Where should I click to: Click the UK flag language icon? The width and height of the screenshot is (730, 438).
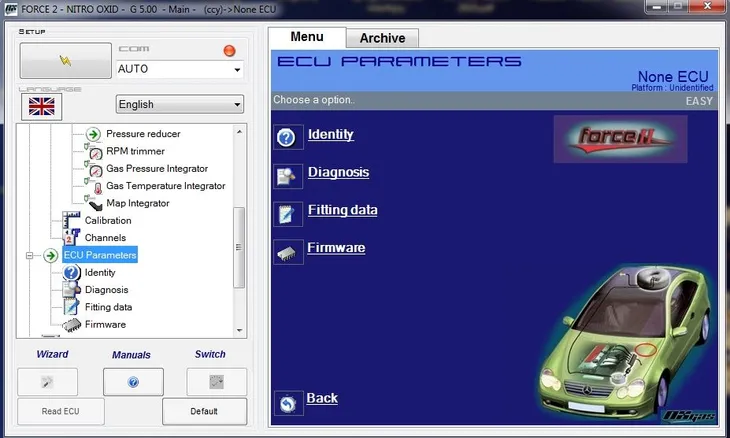pyautogui.click(x=41, y=106)
